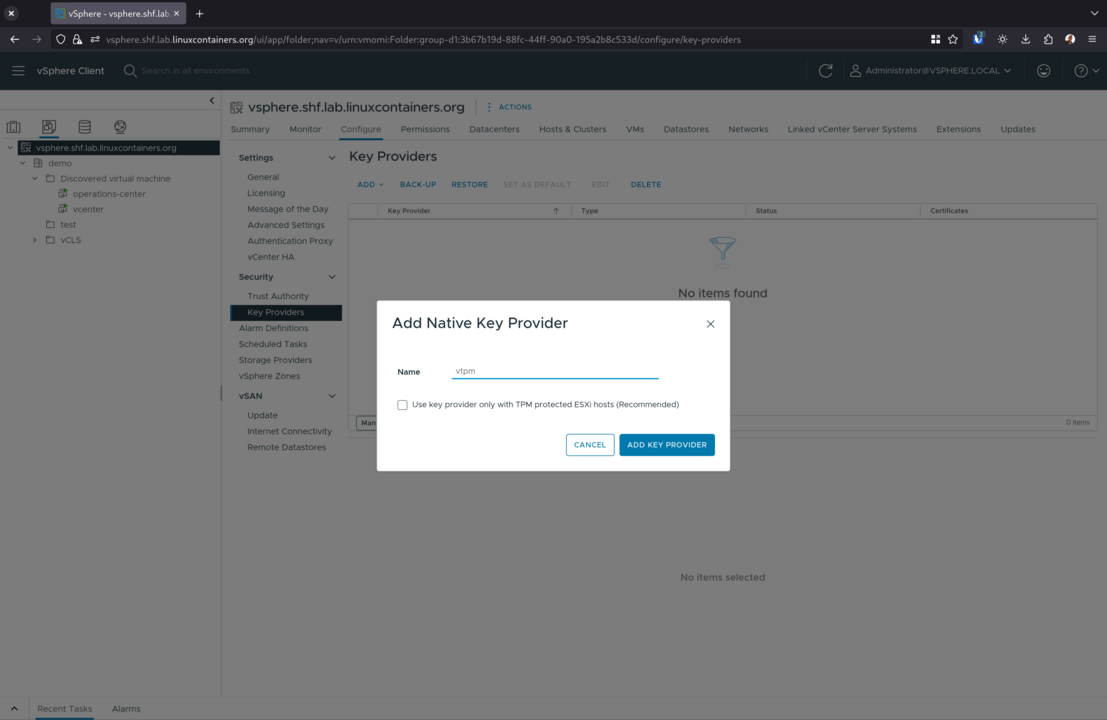Select Scheduled Tasks
The image size is (1107, 720).
pos(273,344)
